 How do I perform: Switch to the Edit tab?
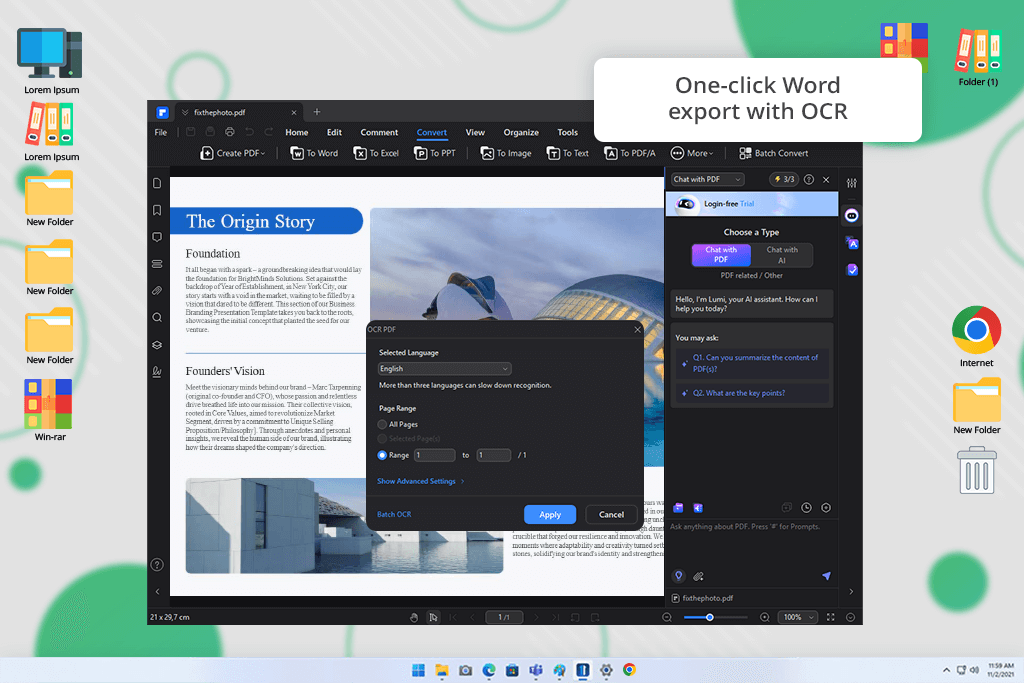(334, 133)
